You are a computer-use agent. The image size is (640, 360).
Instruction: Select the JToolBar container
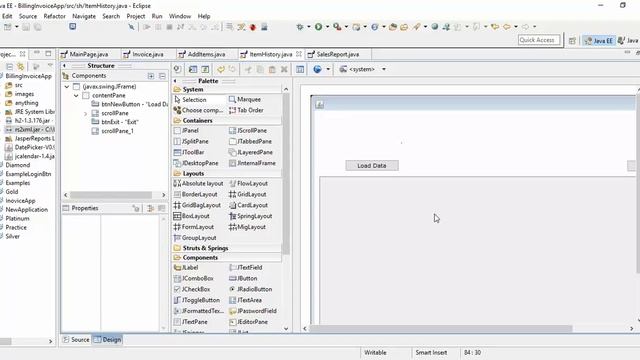click(x=189, y=152)
